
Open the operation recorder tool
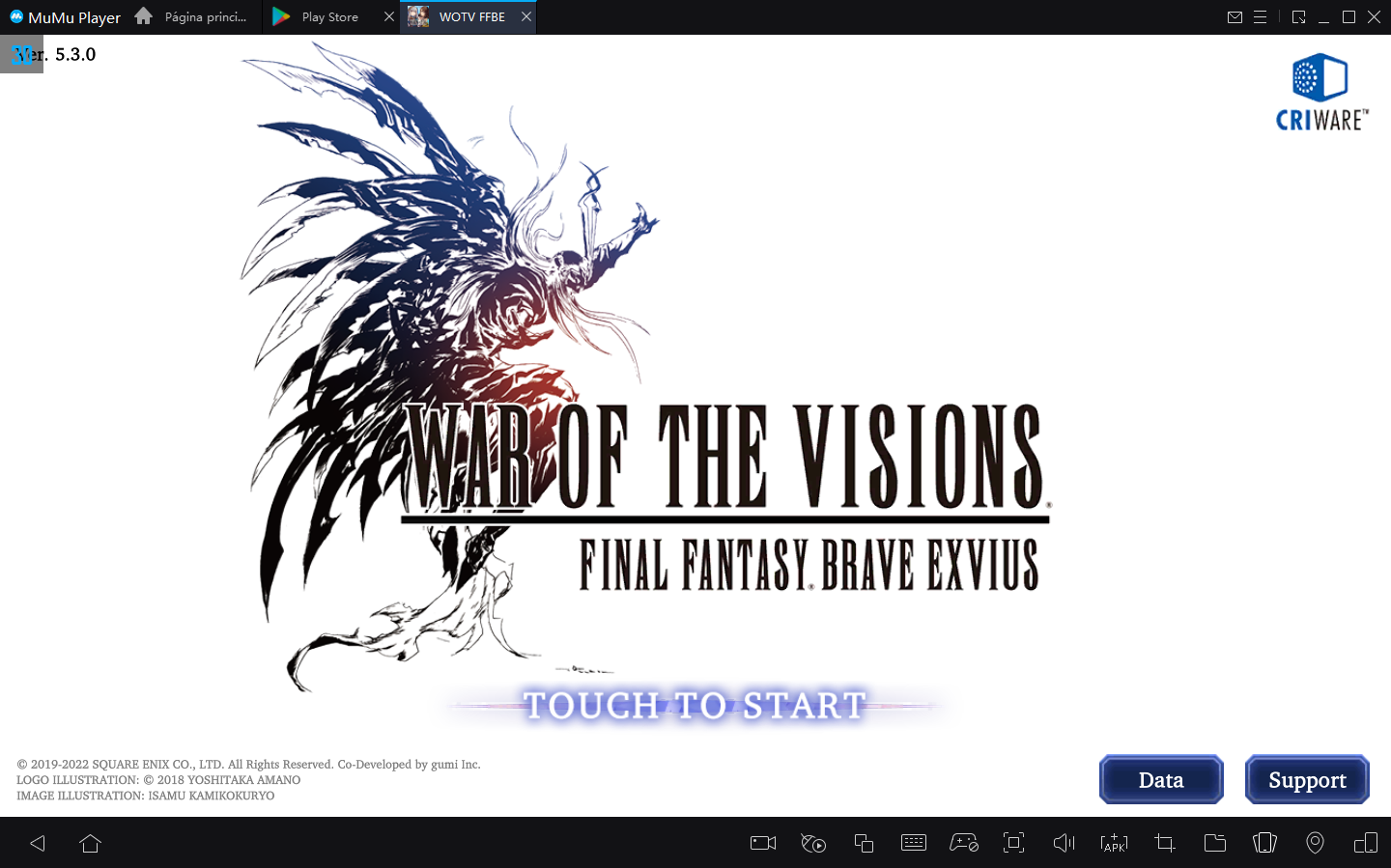812,843
